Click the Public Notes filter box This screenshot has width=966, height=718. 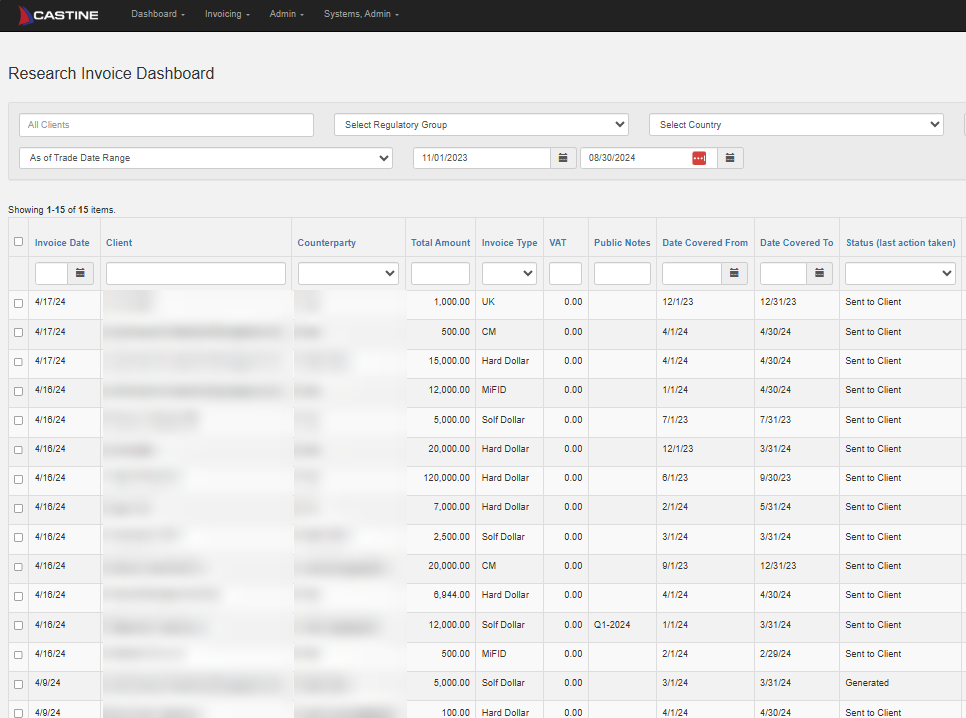coord(622,273)
